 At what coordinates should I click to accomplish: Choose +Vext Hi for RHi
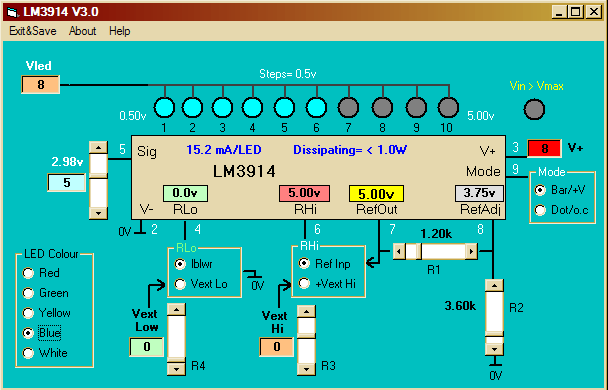tap(304, 284)
